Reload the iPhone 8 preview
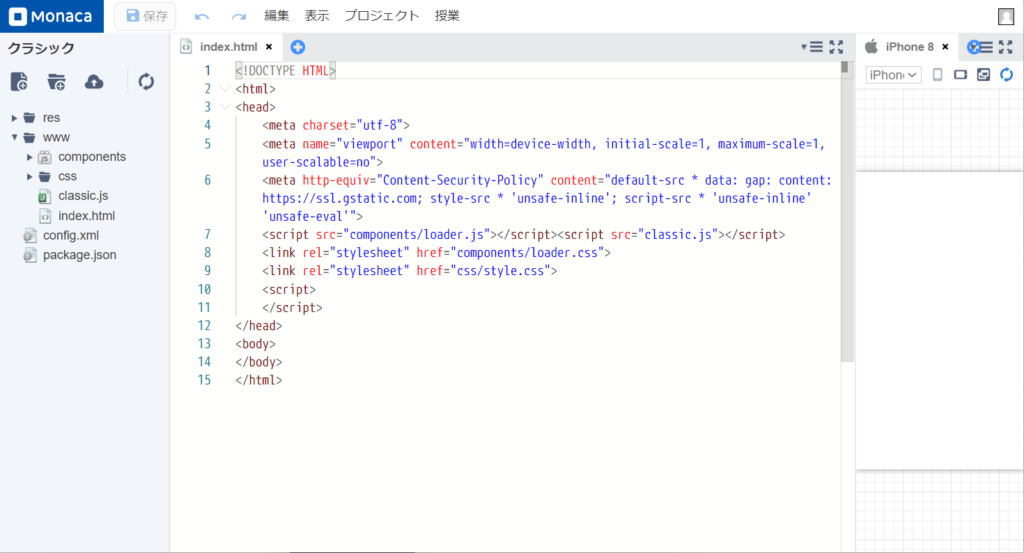This screenshot has height=553, width=1024. [1006, 75]
